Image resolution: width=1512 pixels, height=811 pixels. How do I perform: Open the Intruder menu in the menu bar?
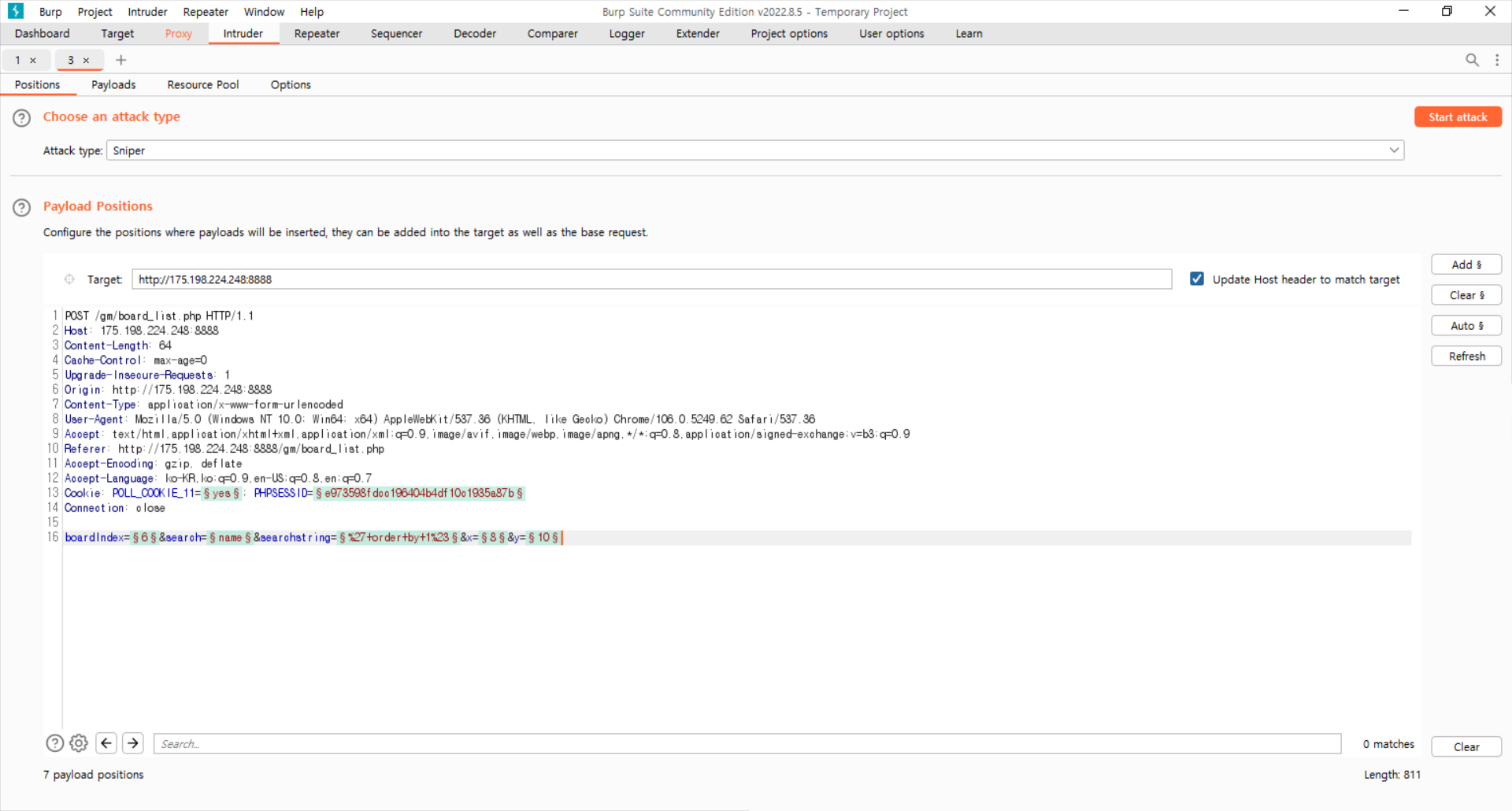coord(147,12)
